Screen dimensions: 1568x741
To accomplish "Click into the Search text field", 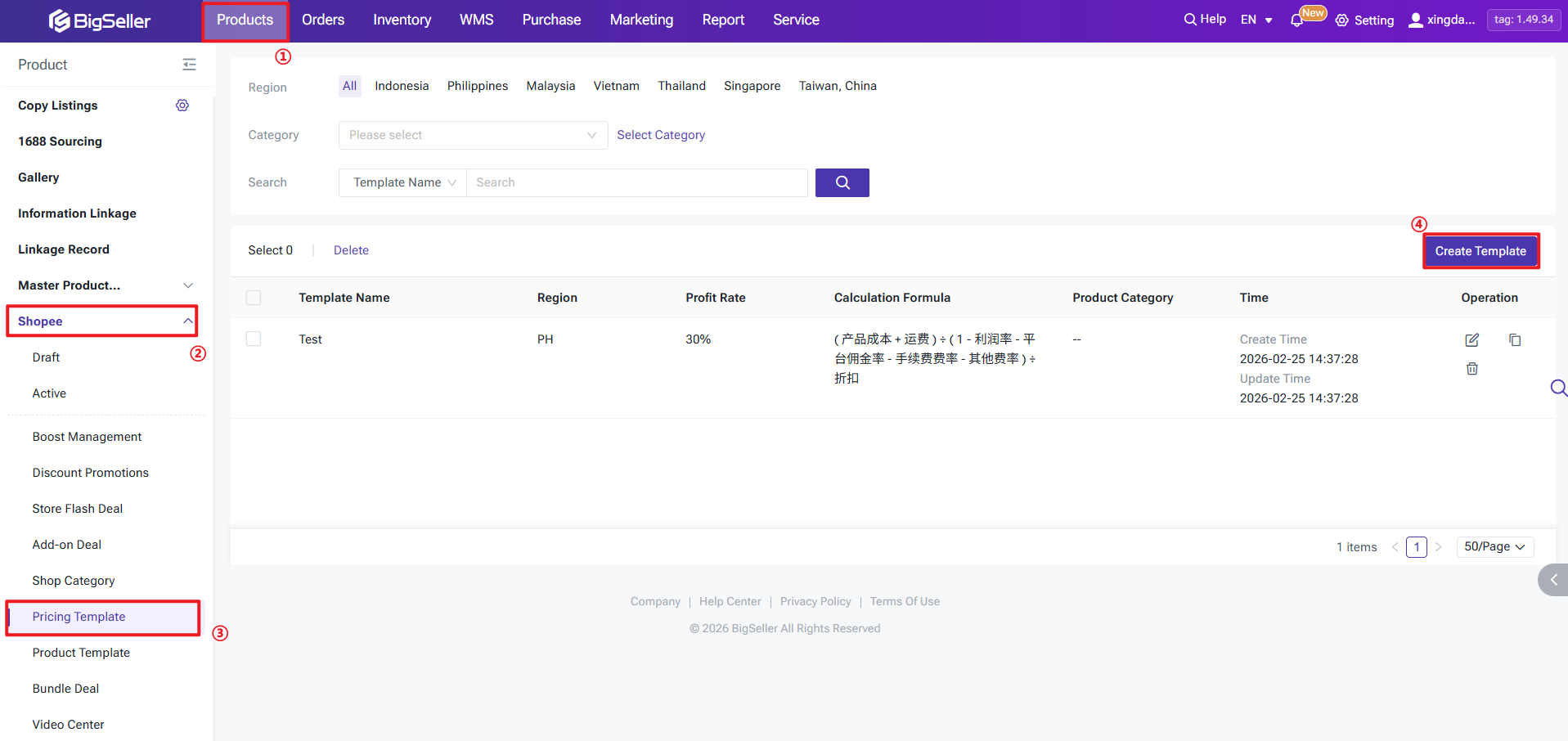I will point(636,182).
